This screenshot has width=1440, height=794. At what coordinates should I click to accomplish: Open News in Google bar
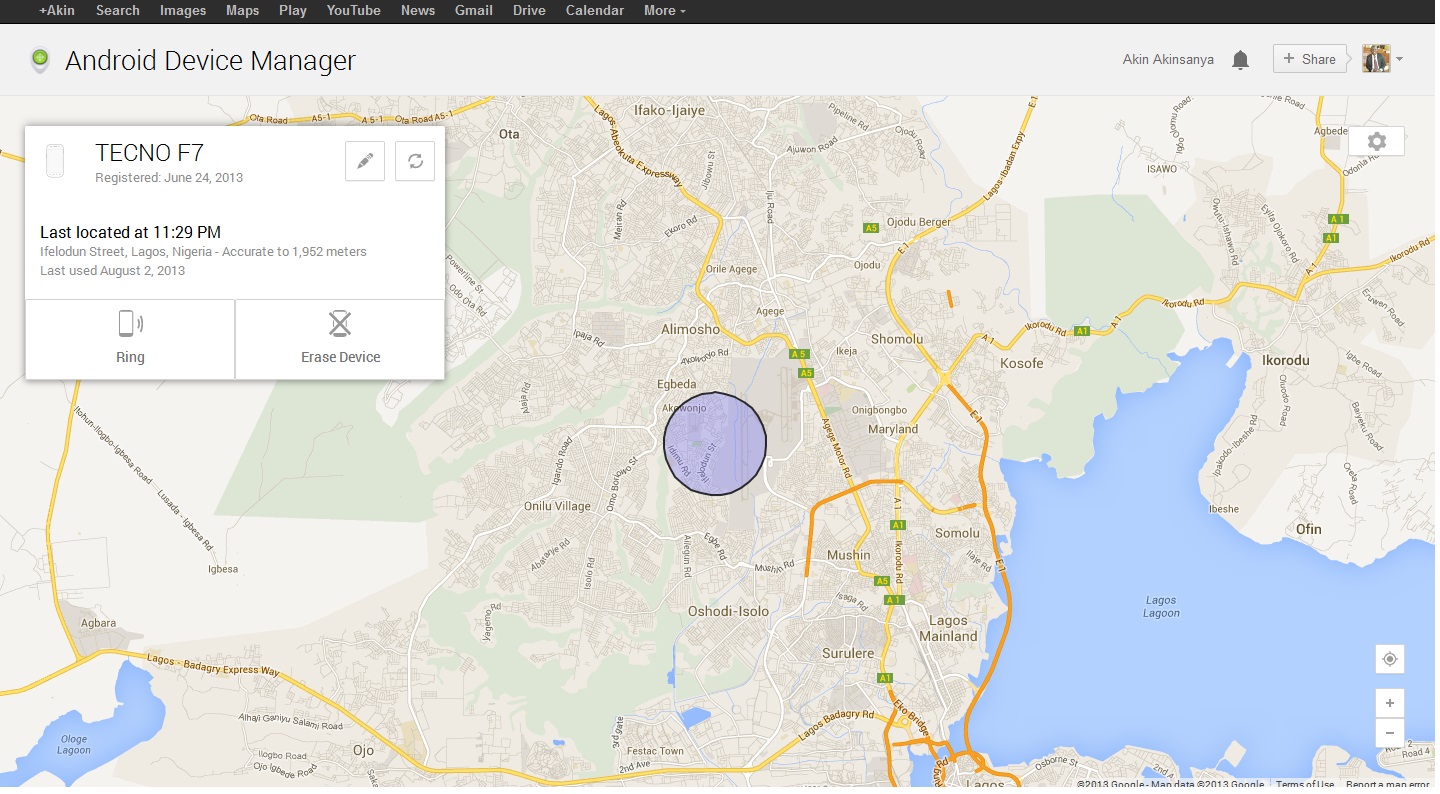pos(418,10)
